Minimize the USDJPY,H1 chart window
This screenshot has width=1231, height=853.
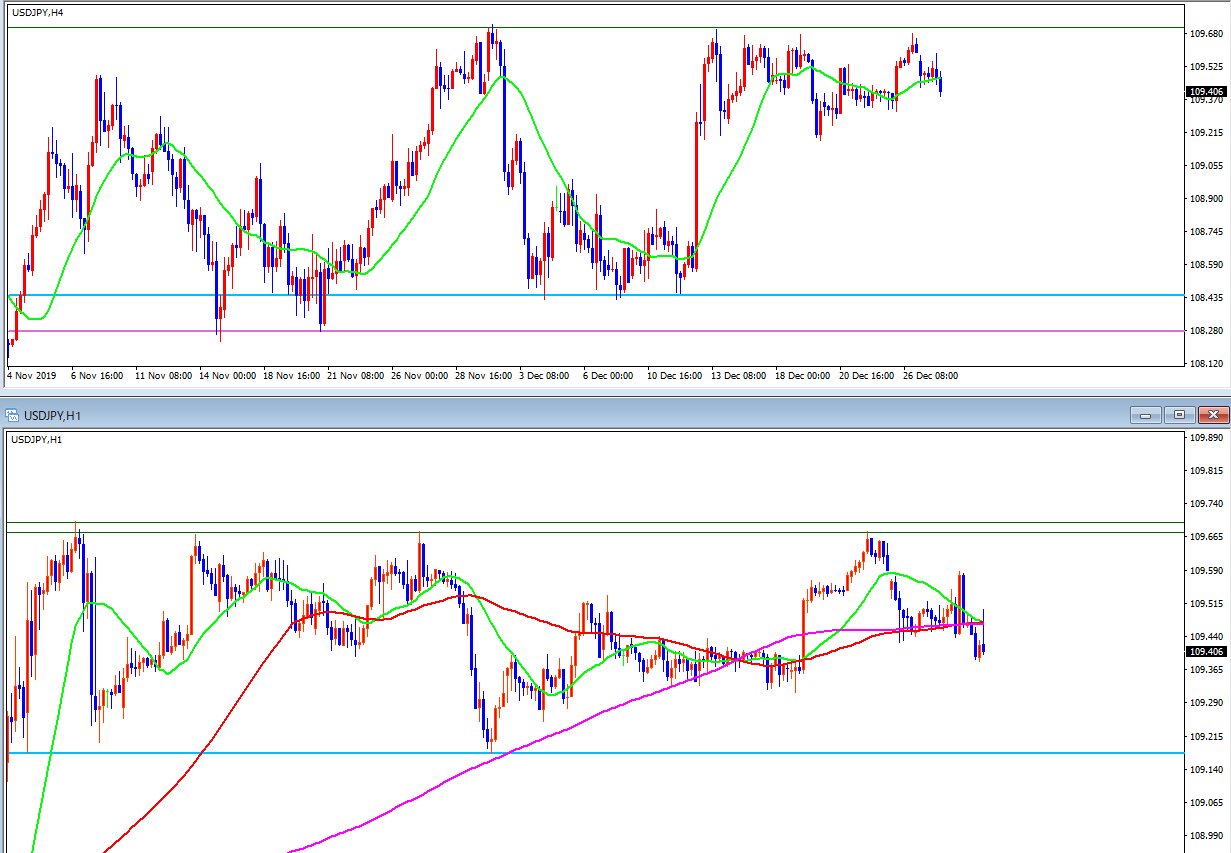tap(1145, 414)
